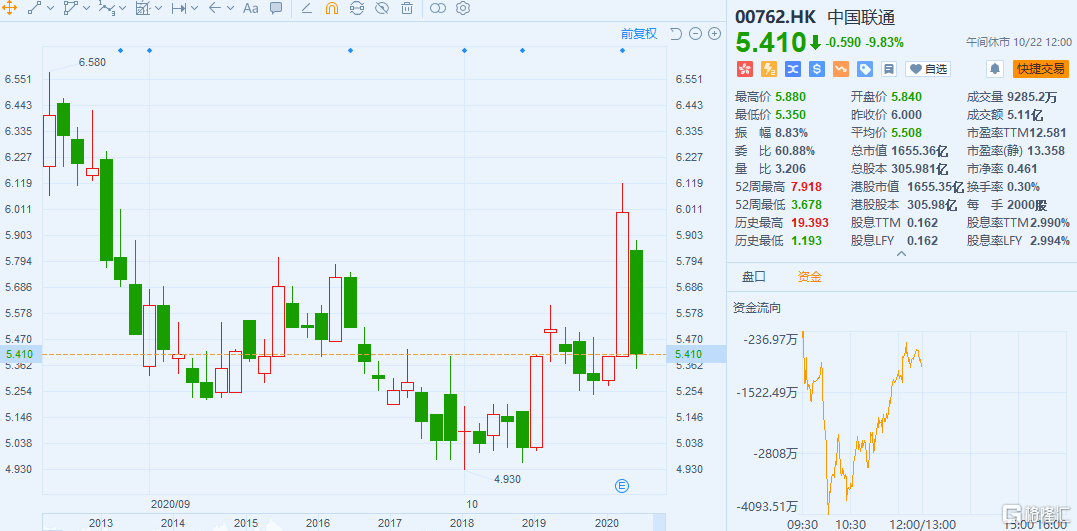Select the comment bubble annotation tool

(x=276, y=8)
